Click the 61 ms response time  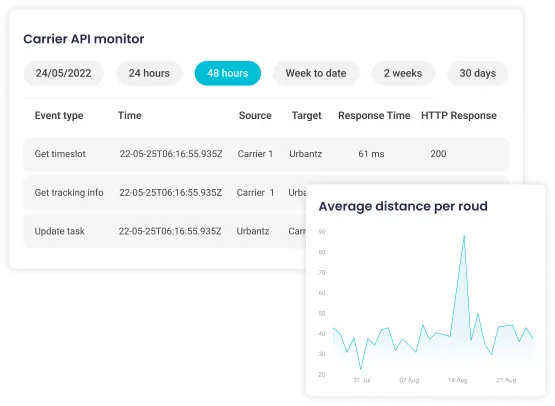click(x=371, y=154)
